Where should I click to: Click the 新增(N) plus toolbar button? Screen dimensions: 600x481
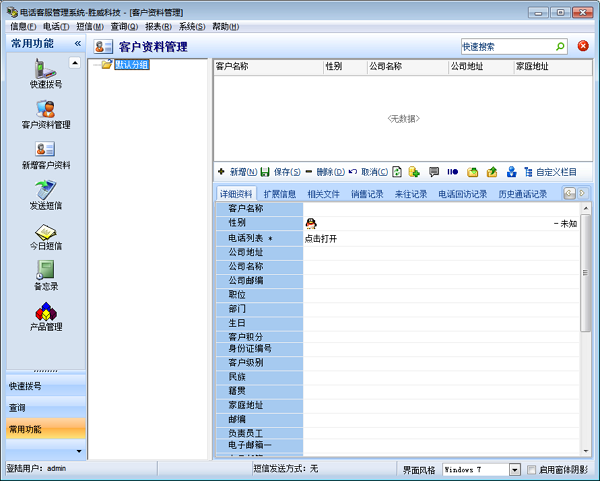pyautogui.click(x=238, y=172)
